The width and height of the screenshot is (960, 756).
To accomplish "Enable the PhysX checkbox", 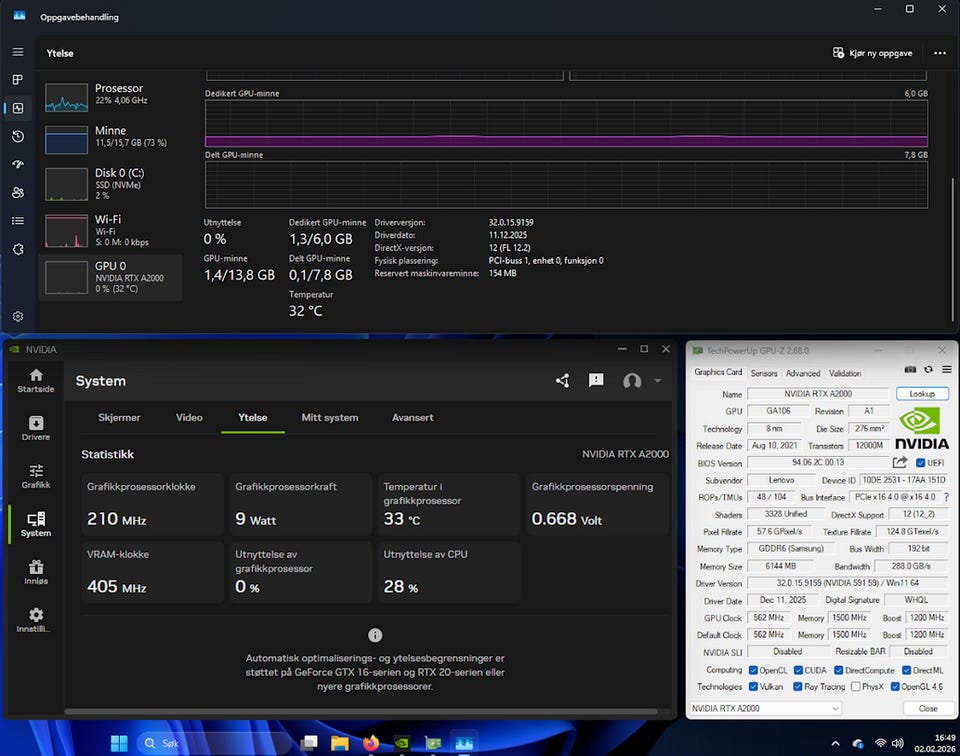I will click(x=854, y=687).
